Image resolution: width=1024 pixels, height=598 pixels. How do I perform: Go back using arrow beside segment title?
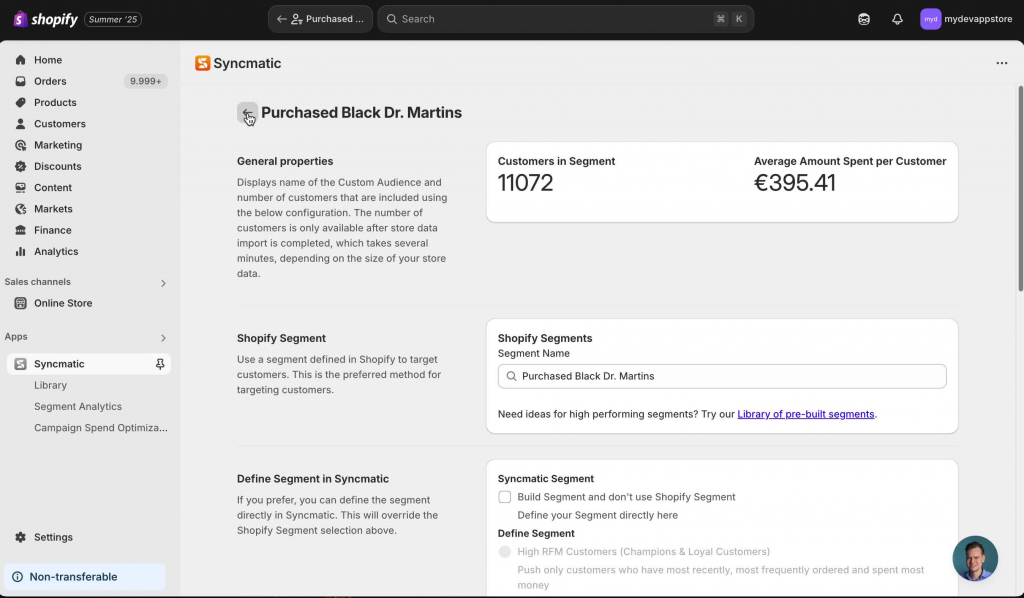248,113
